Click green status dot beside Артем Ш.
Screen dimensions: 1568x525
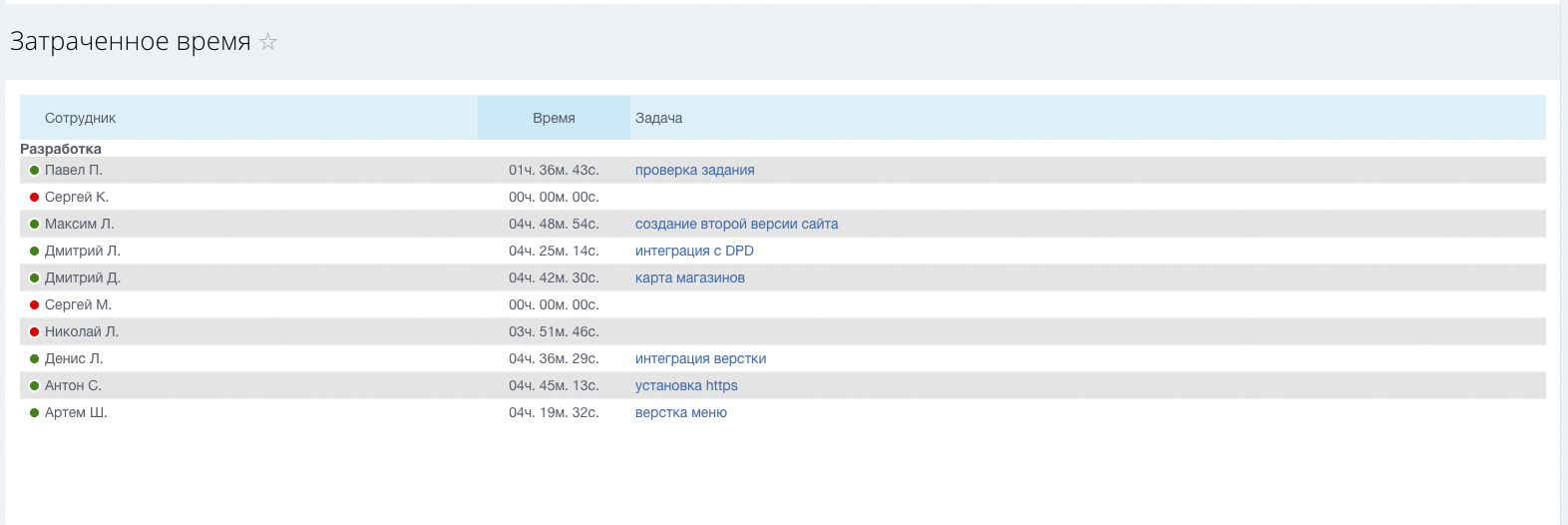tap(34, 413)
